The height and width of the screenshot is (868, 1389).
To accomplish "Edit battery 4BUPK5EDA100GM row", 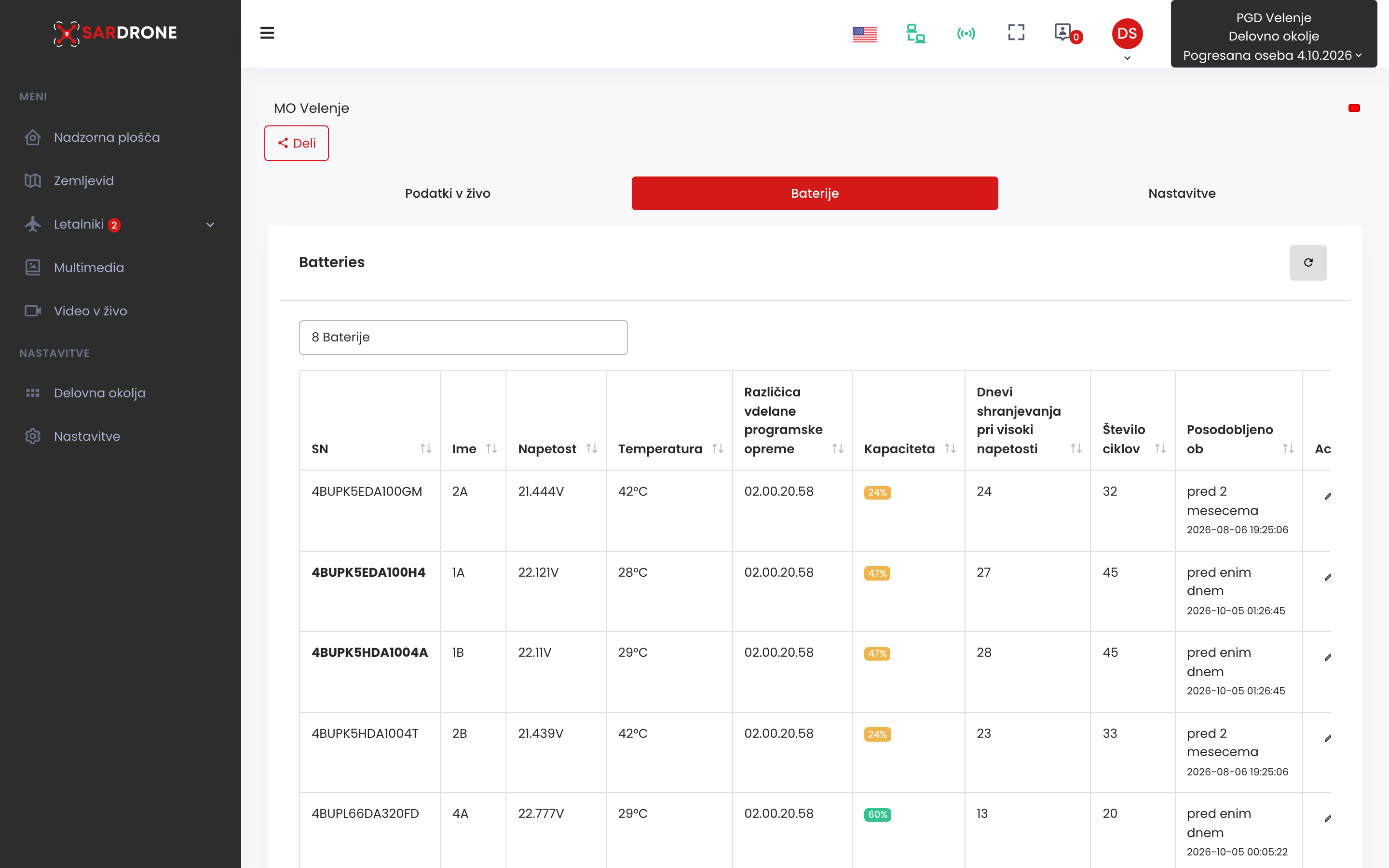I will 1328,496.
